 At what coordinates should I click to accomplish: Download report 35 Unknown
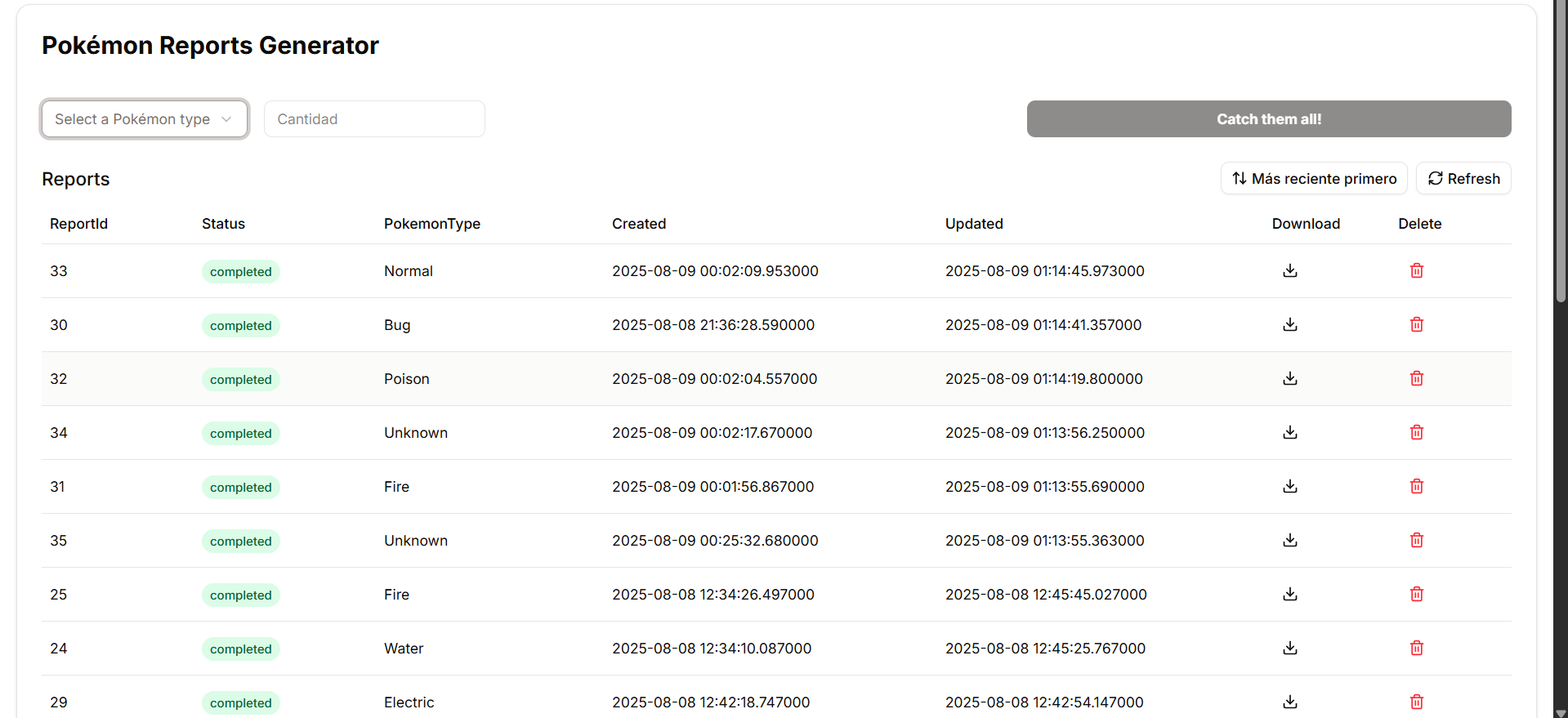click(x=1290, y=540)
